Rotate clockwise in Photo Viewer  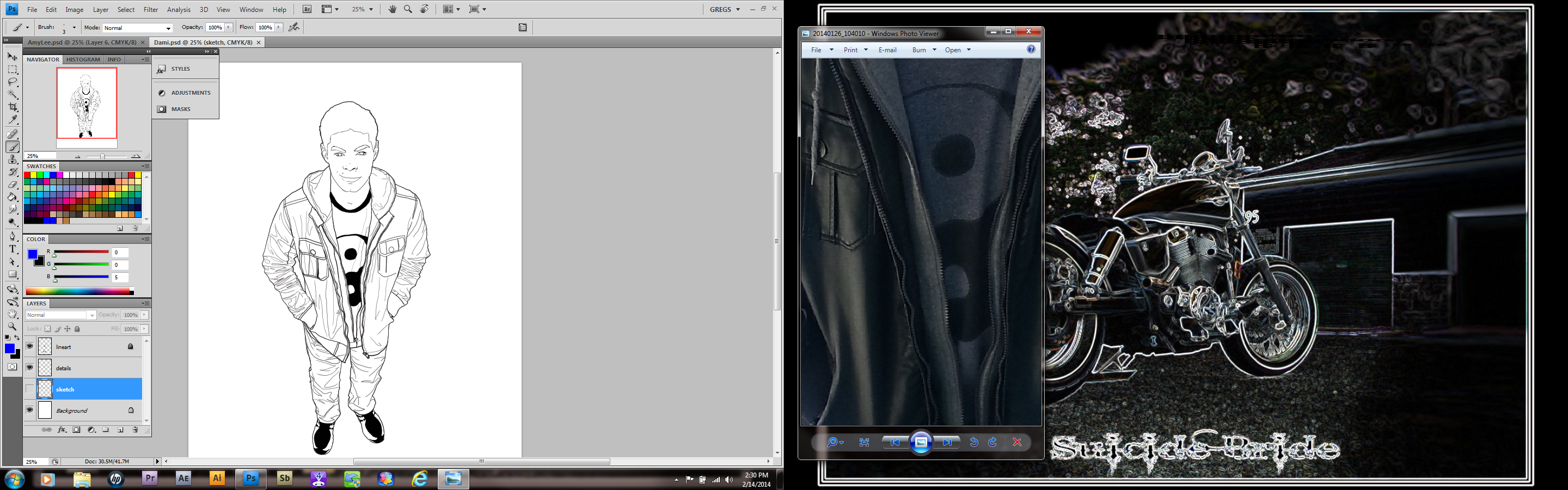993,443
